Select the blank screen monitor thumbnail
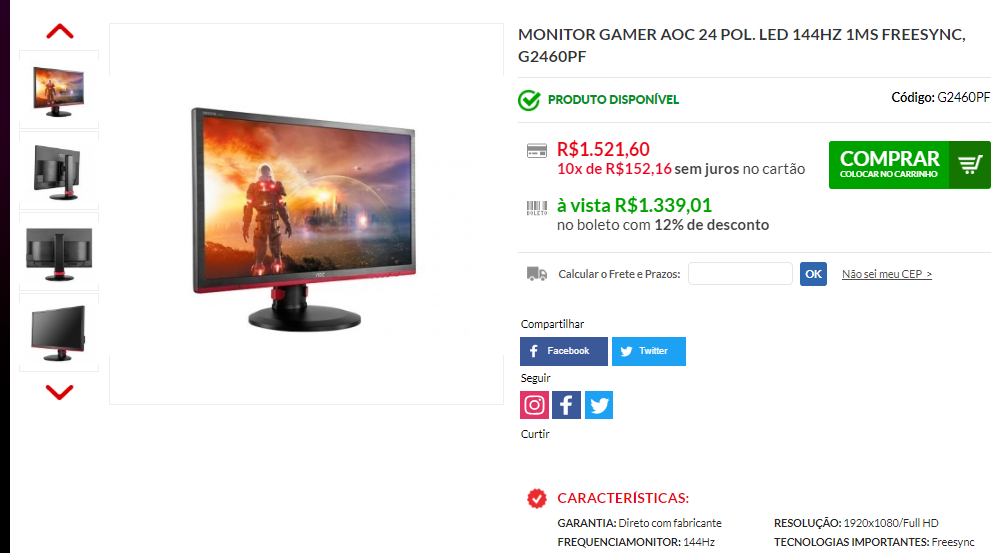Screen dimensions: 992x553 click(59, 333)
